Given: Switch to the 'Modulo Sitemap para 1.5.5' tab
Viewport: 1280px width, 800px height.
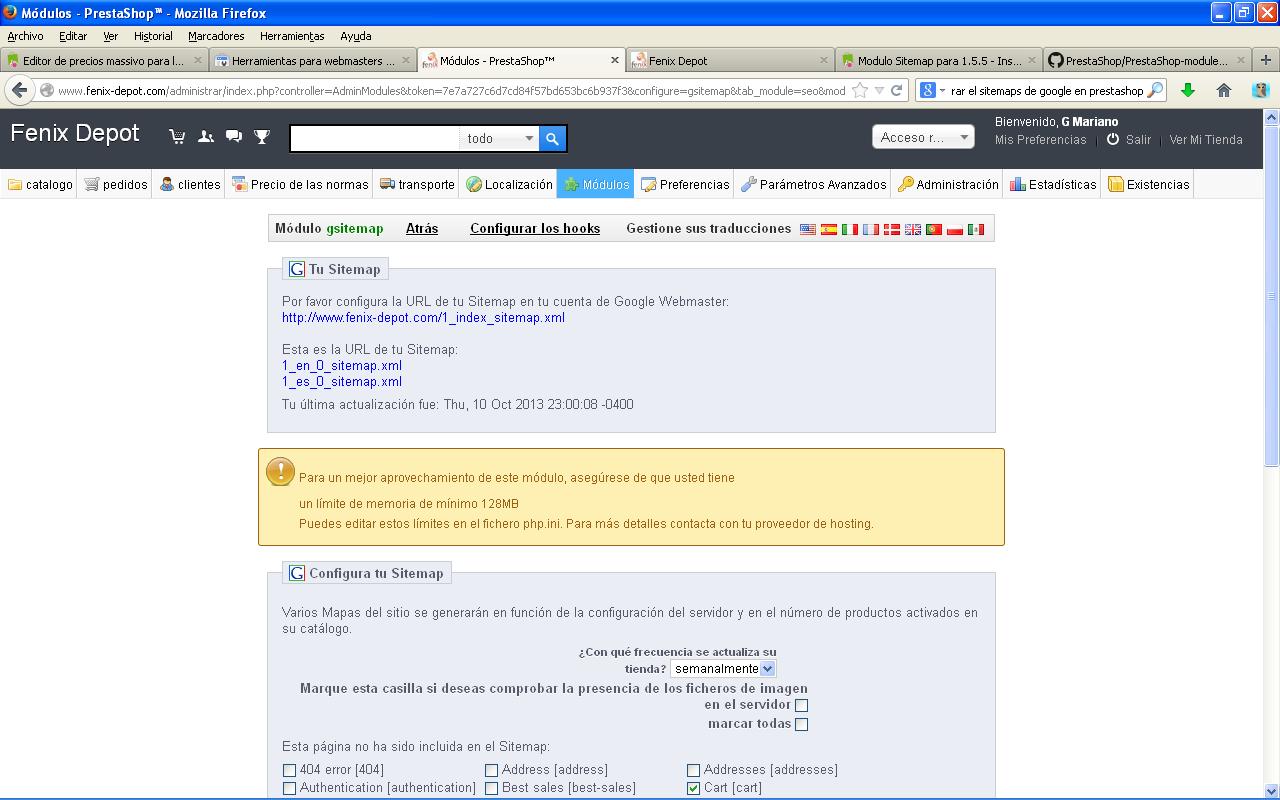Looking at the screenshot, I should coord(939,60).
